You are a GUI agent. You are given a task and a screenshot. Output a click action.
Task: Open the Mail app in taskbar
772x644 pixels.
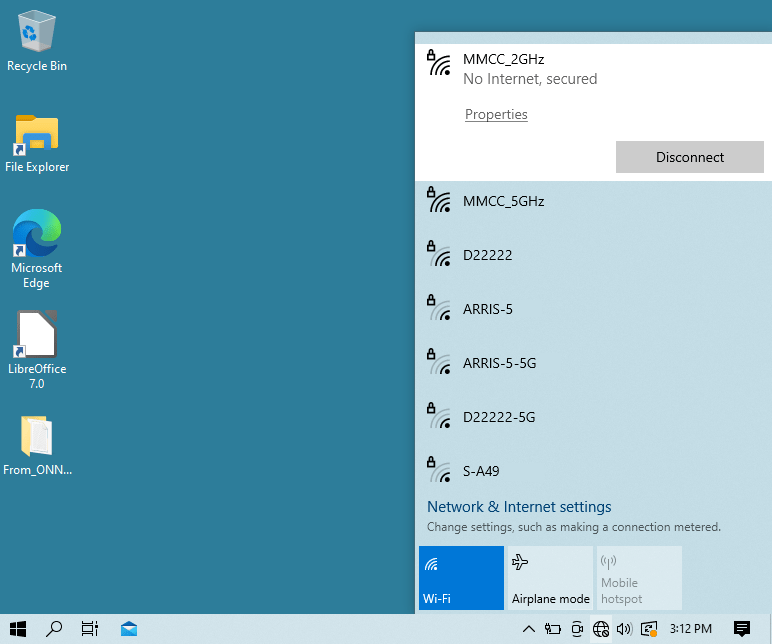click(129, 628)
